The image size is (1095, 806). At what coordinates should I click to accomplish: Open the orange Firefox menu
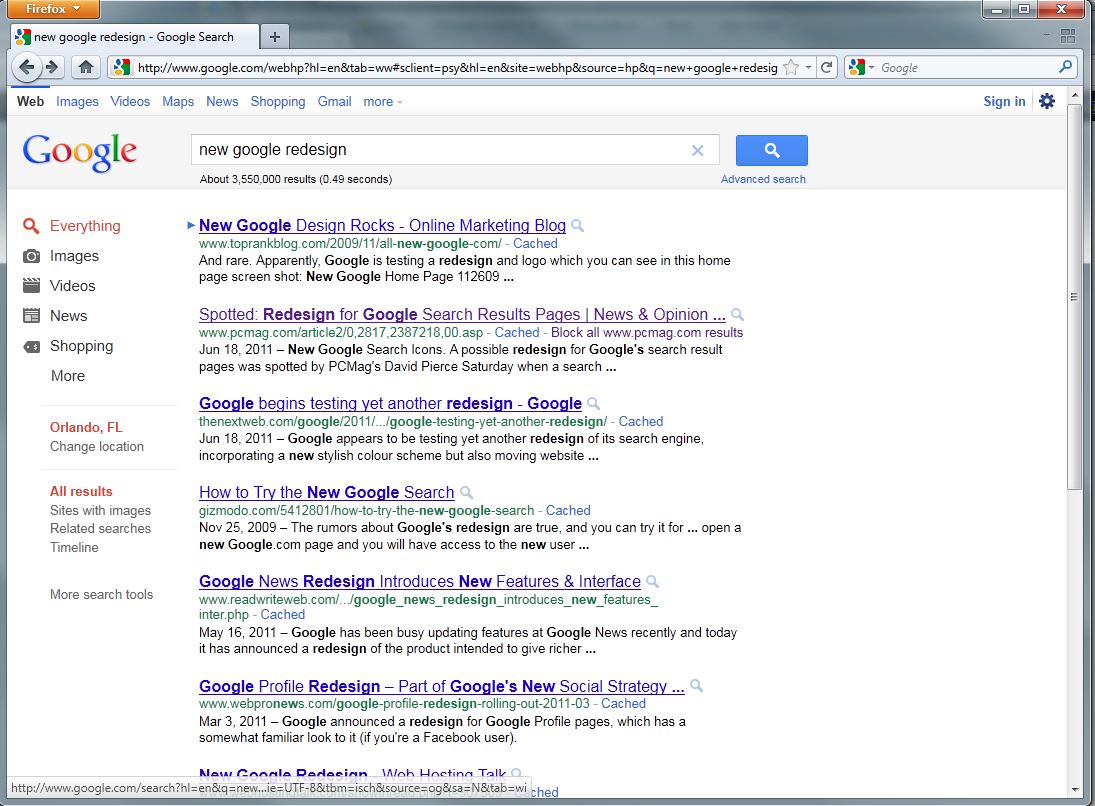[52, 9]
